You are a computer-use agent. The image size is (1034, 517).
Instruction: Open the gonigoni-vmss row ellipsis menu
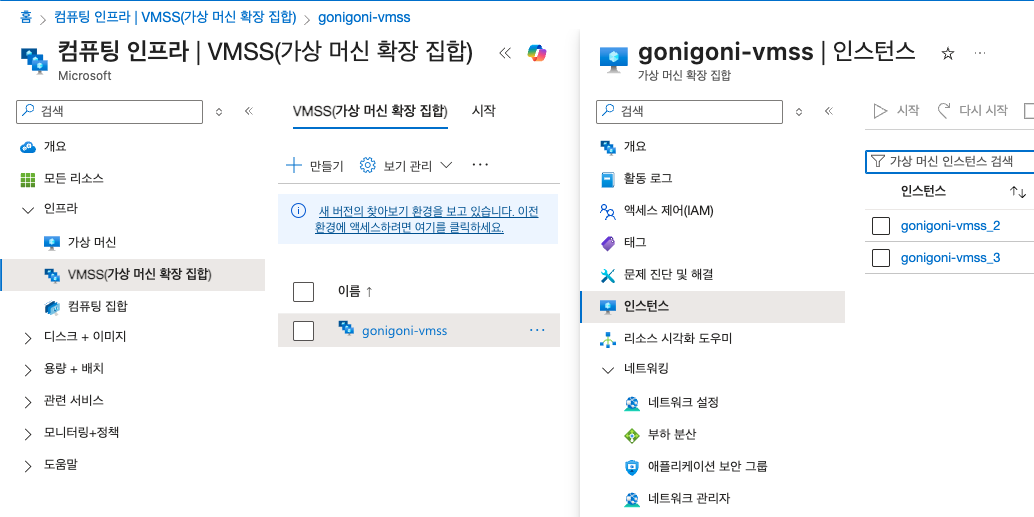coord(537,330)
